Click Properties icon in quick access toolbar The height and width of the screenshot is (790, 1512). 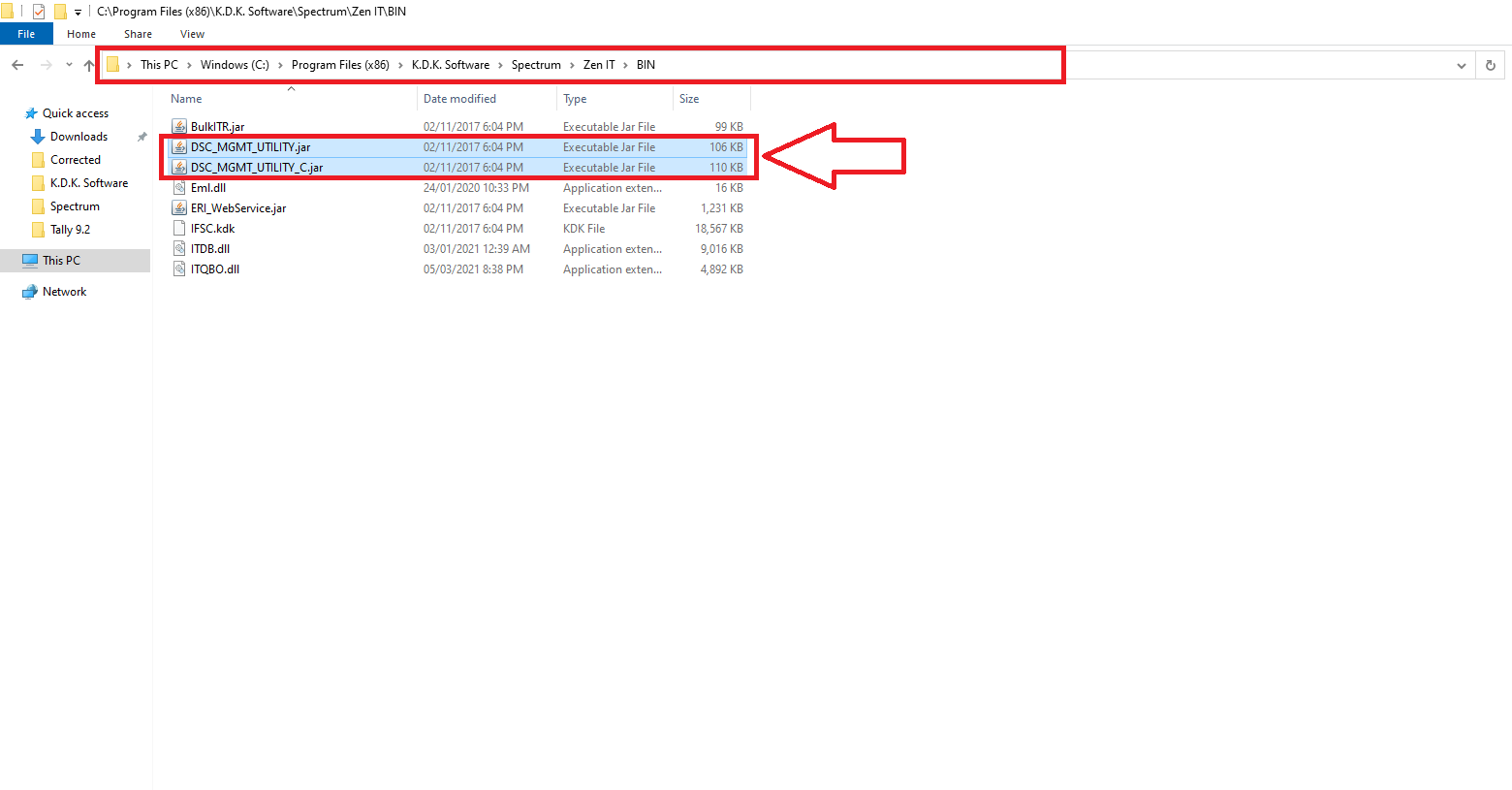(39, 12)
